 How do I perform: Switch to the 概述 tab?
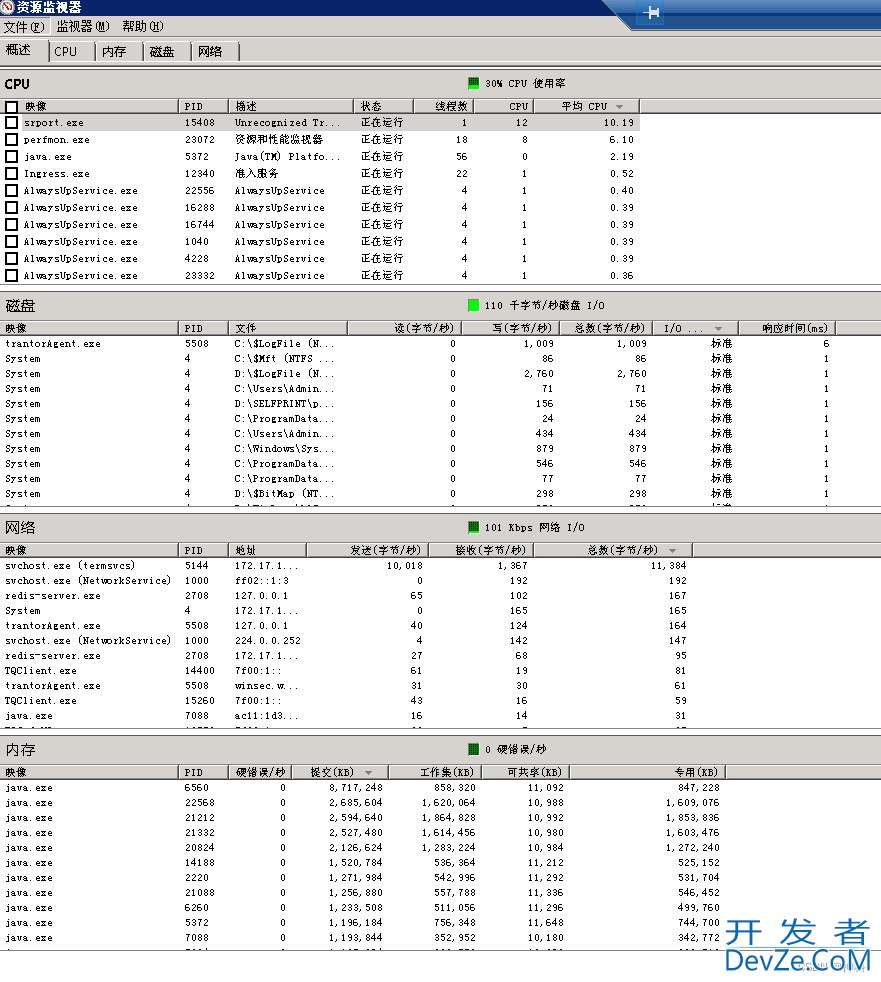(x=24, y=51)
